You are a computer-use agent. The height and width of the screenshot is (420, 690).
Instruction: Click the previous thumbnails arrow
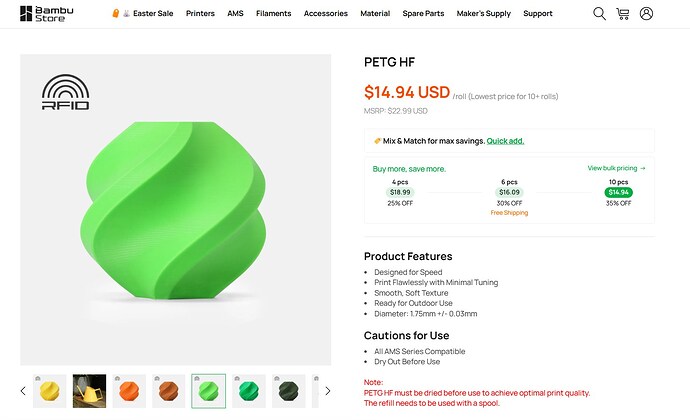23,391
